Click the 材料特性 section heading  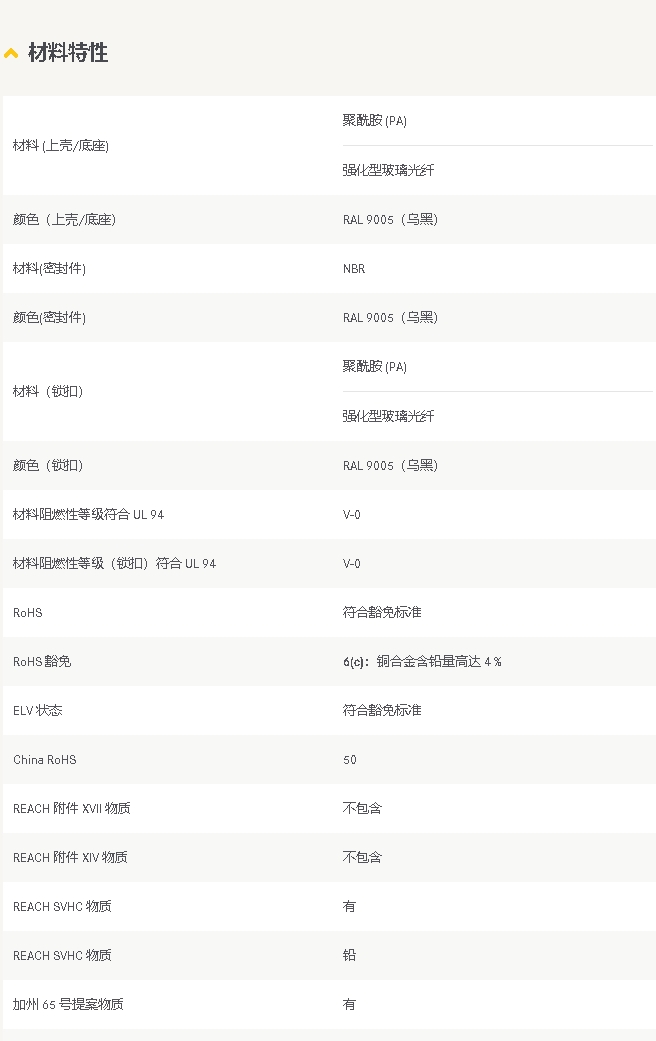(68, 53)
